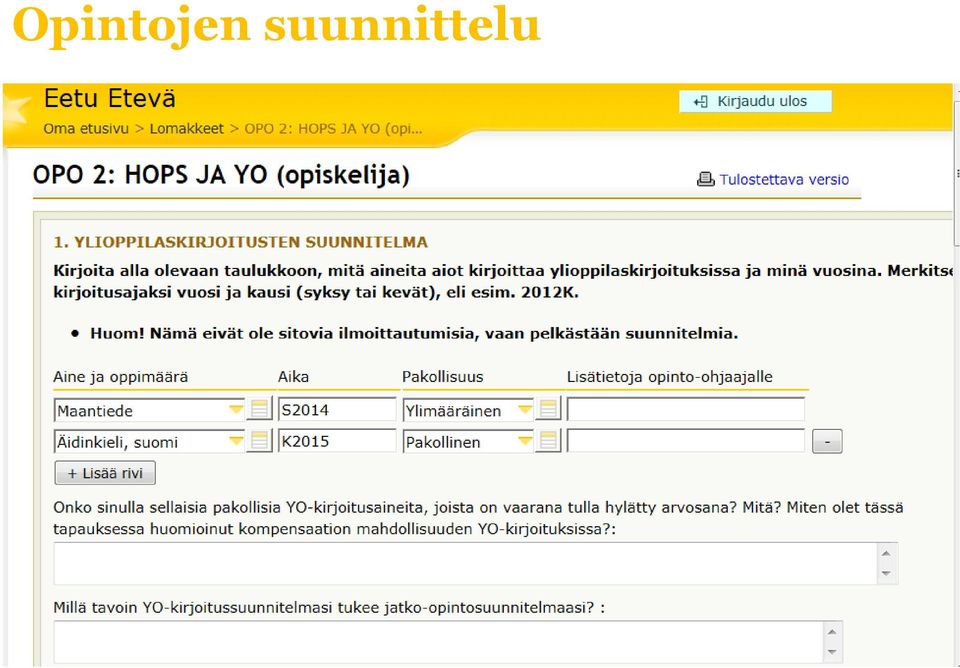Image resolution: width=960 pixels, height=668 pixels.
Task: Open the Lomakkeet breadcrumb link
Action: [187, 129]
